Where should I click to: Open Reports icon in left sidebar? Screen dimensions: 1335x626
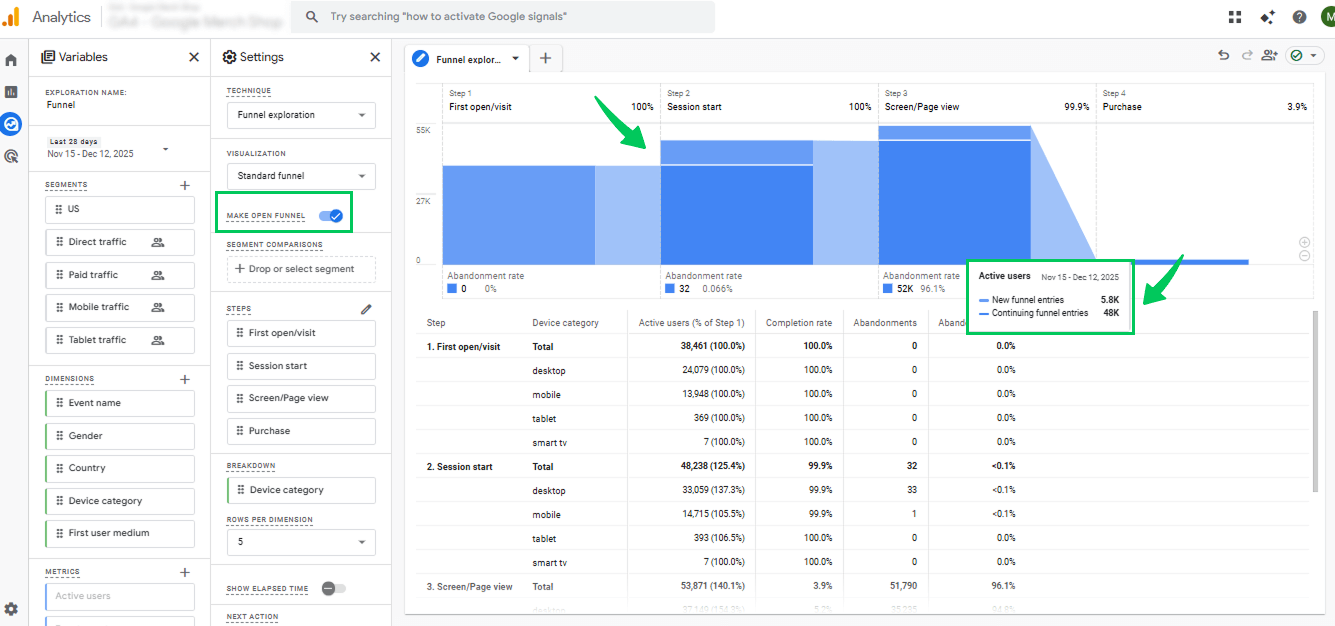coord(11,92)
